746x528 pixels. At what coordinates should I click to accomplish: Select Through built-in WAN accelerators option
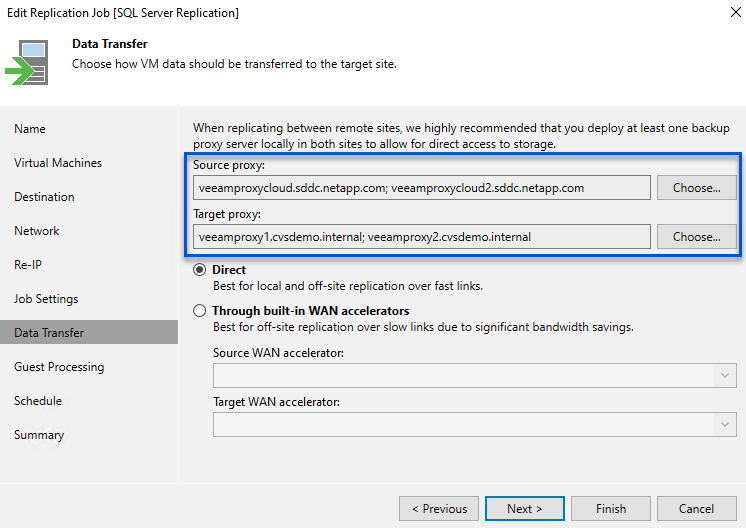[201, 311]
